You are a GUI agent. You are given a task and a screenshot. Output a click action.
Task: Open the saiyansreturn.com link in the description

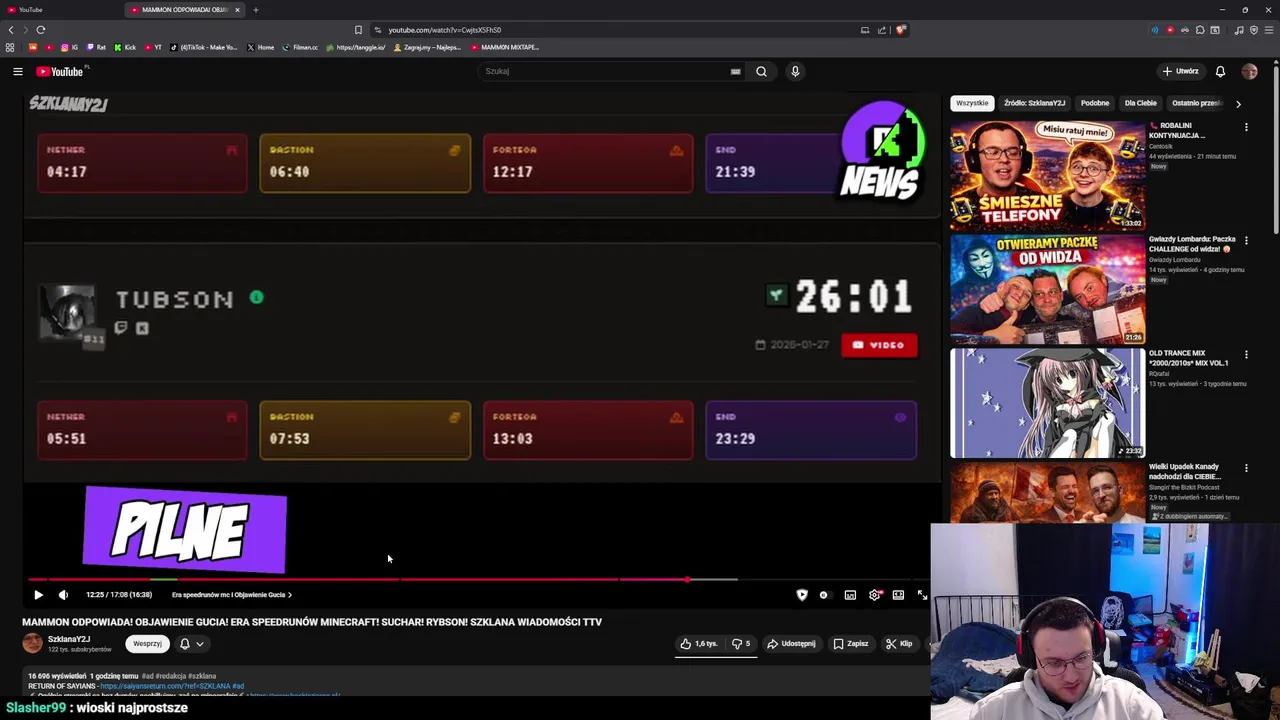[167, 686]
